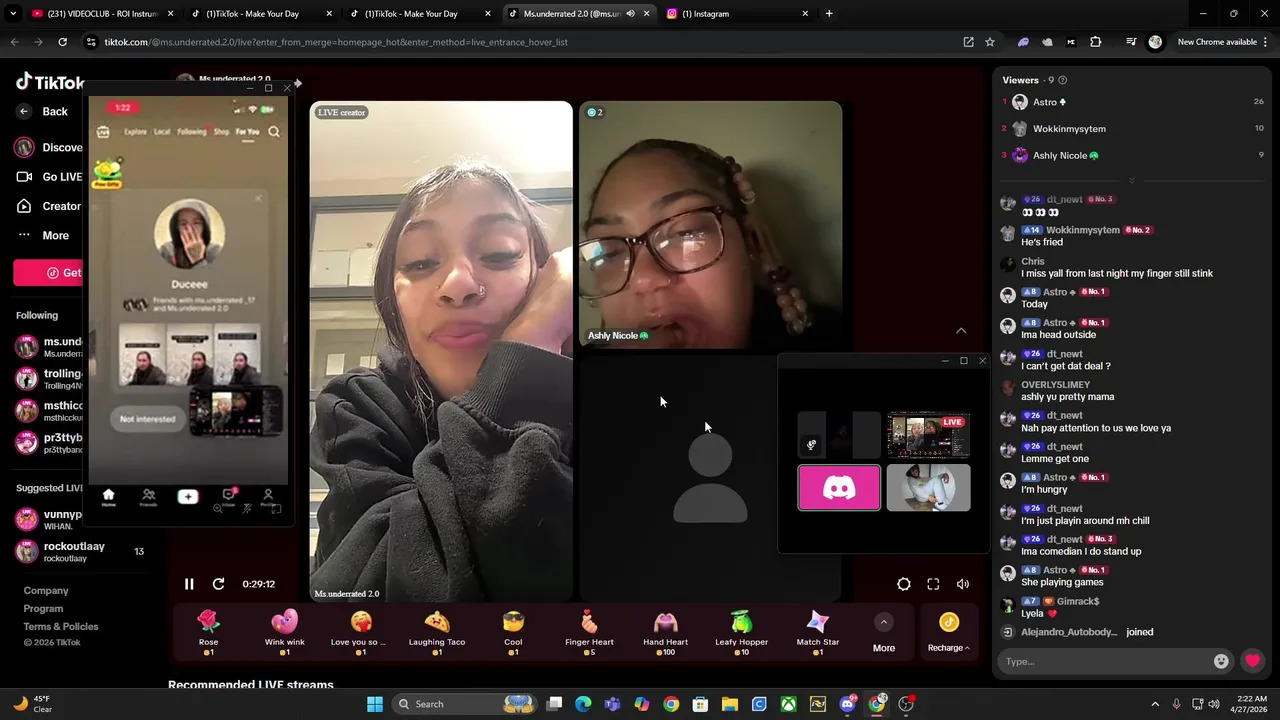Screen dimensions: 1280x720
Task: Send a Finger Heart gift
Action: tap(589, 632)
